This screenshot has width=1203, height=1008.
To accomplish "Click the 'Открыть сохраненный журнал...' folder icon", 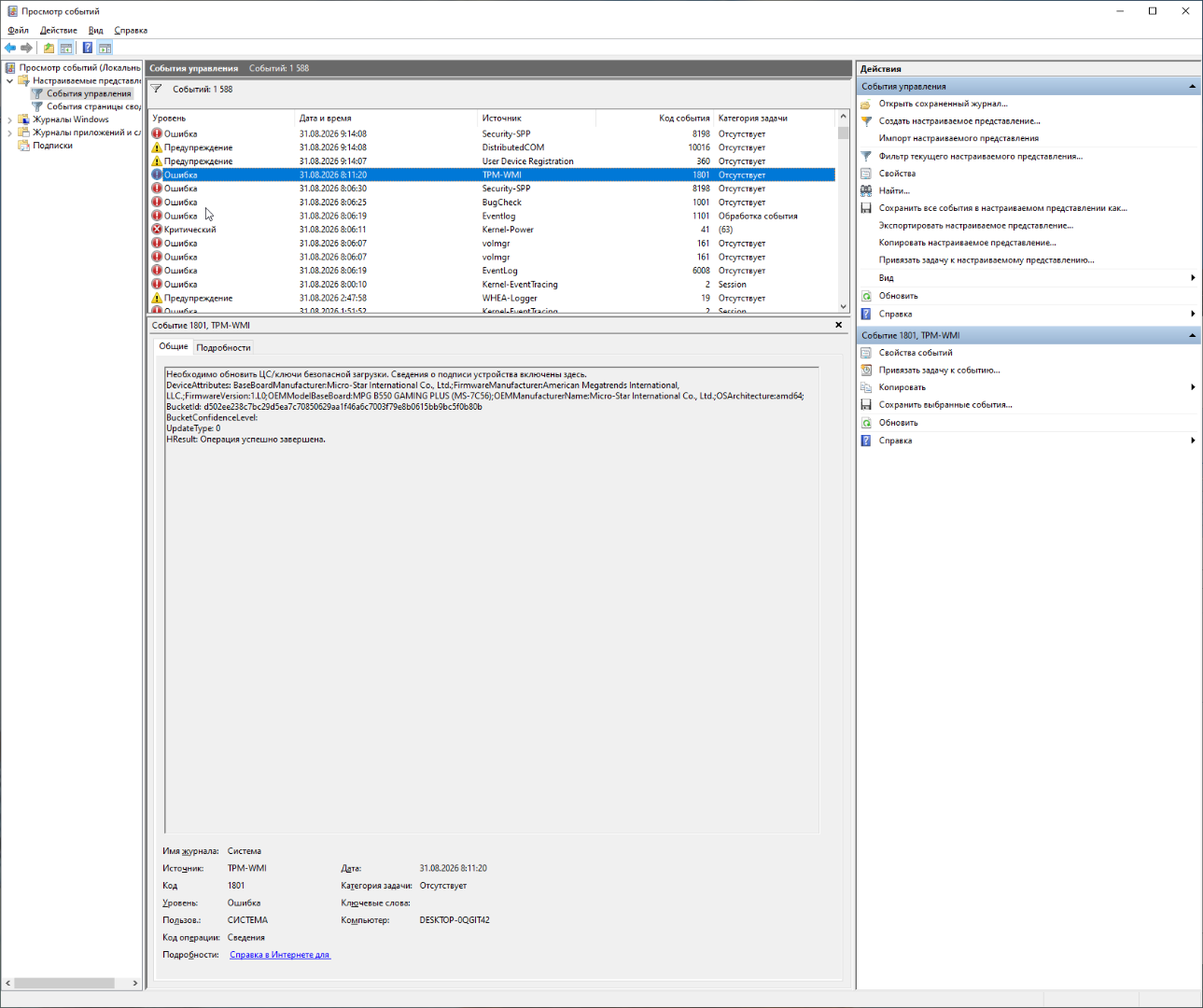I will pyautogui.click(x=866, y=104).
